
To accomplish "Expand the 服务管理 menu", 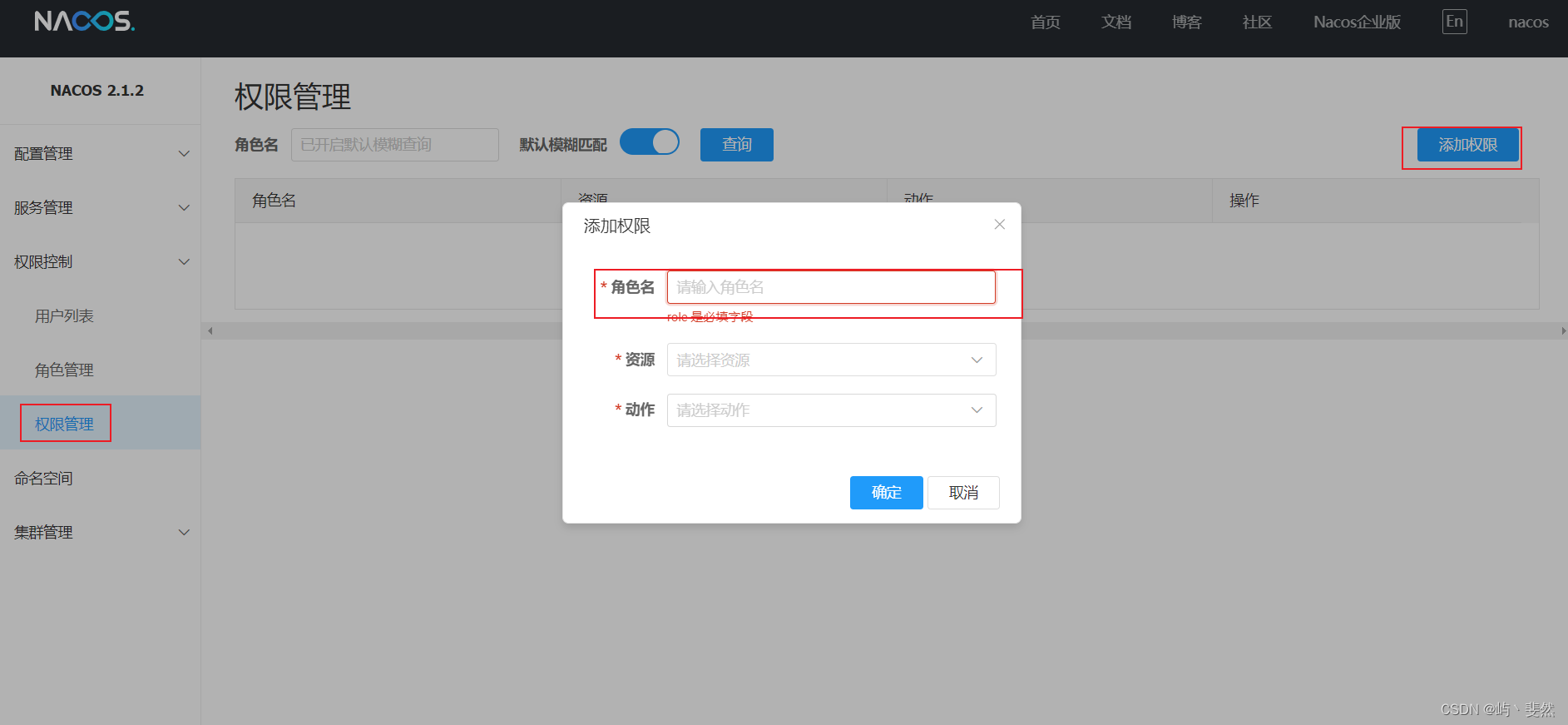I will click(x=101, y=207).
